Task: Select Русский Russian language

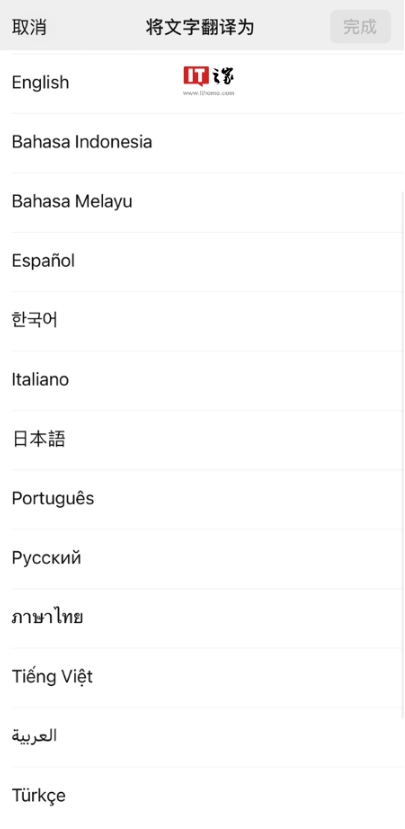Action: point(202,558)
